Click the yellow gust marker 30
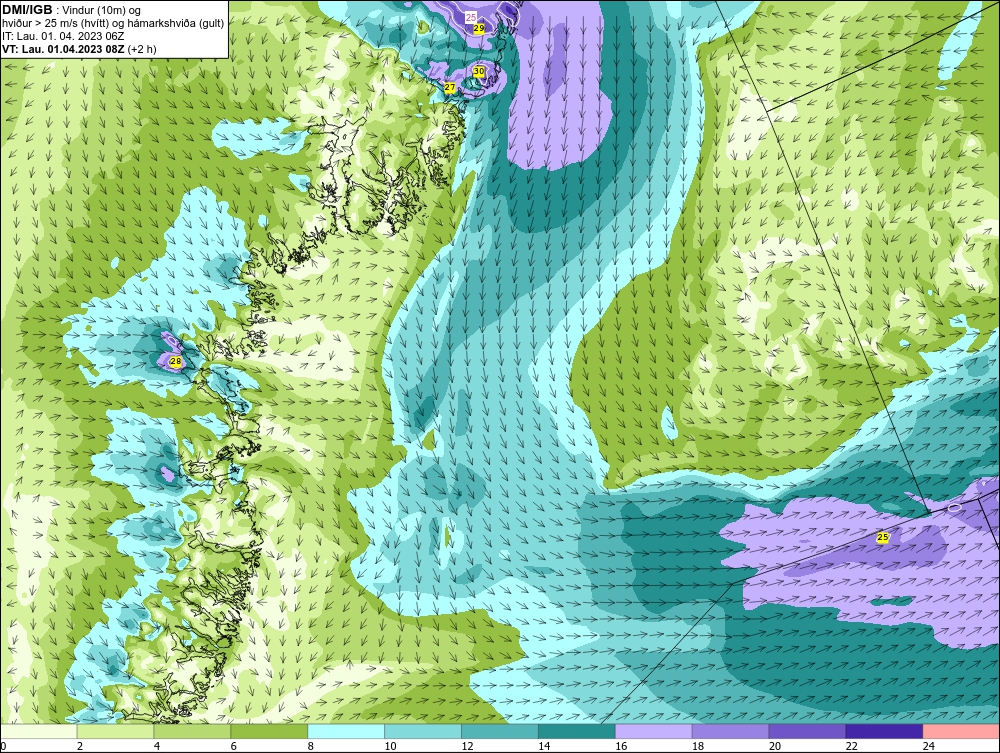Screen dimensions: 1000x753 479,71
